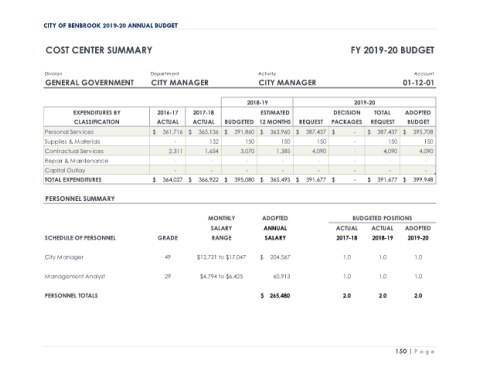This screenshot has height=371, width=480.
Task: Select the Contractual Services row label
Action: coord(74,151)
